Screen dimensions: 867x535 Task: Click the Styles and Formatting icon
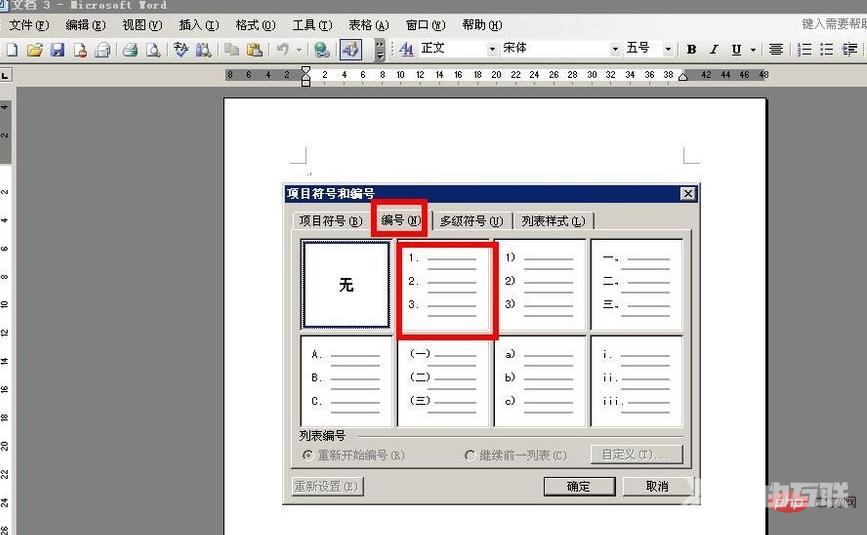click(406, 49)
